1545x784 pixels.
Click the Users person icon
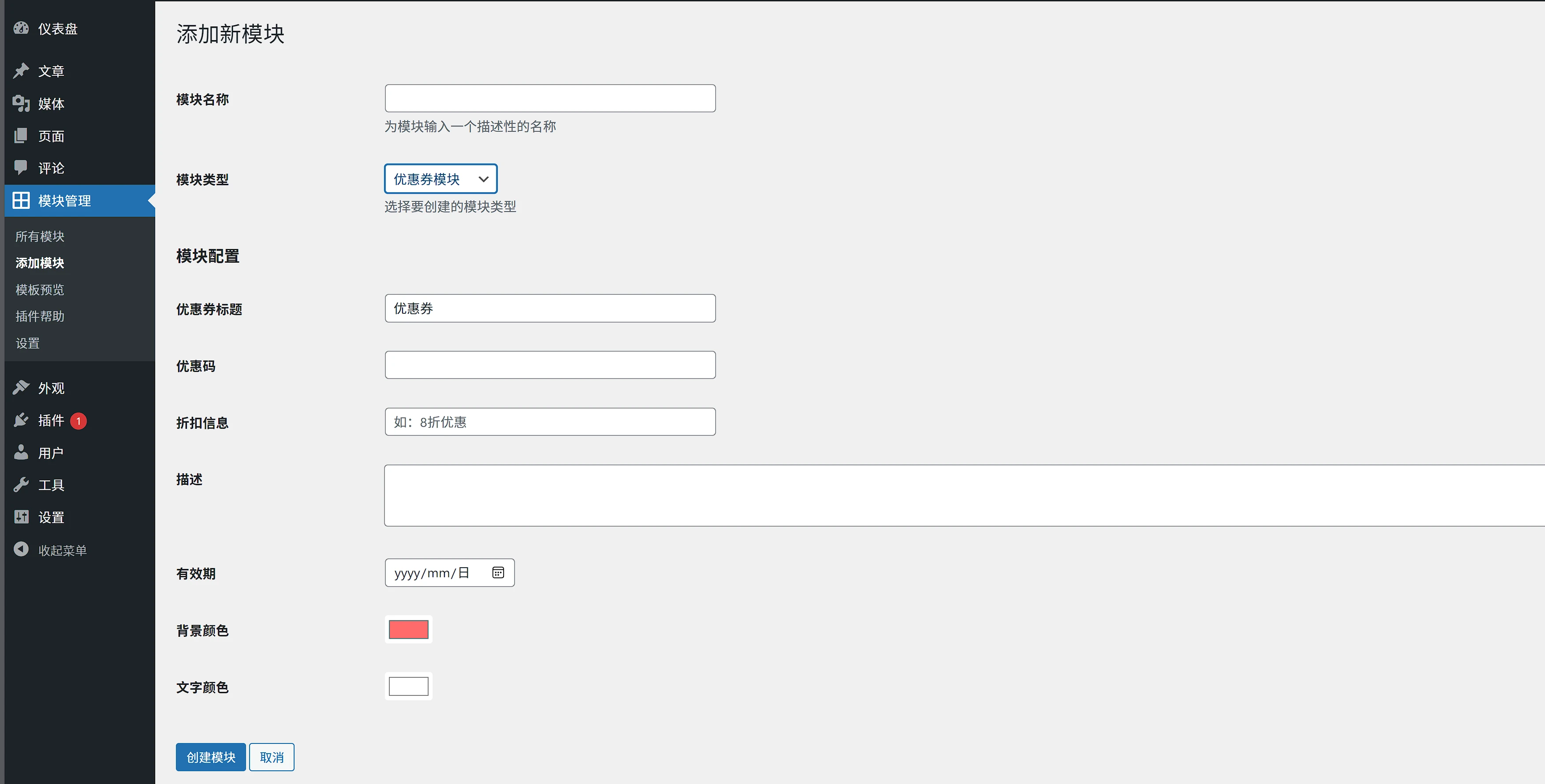pos(21,453)
